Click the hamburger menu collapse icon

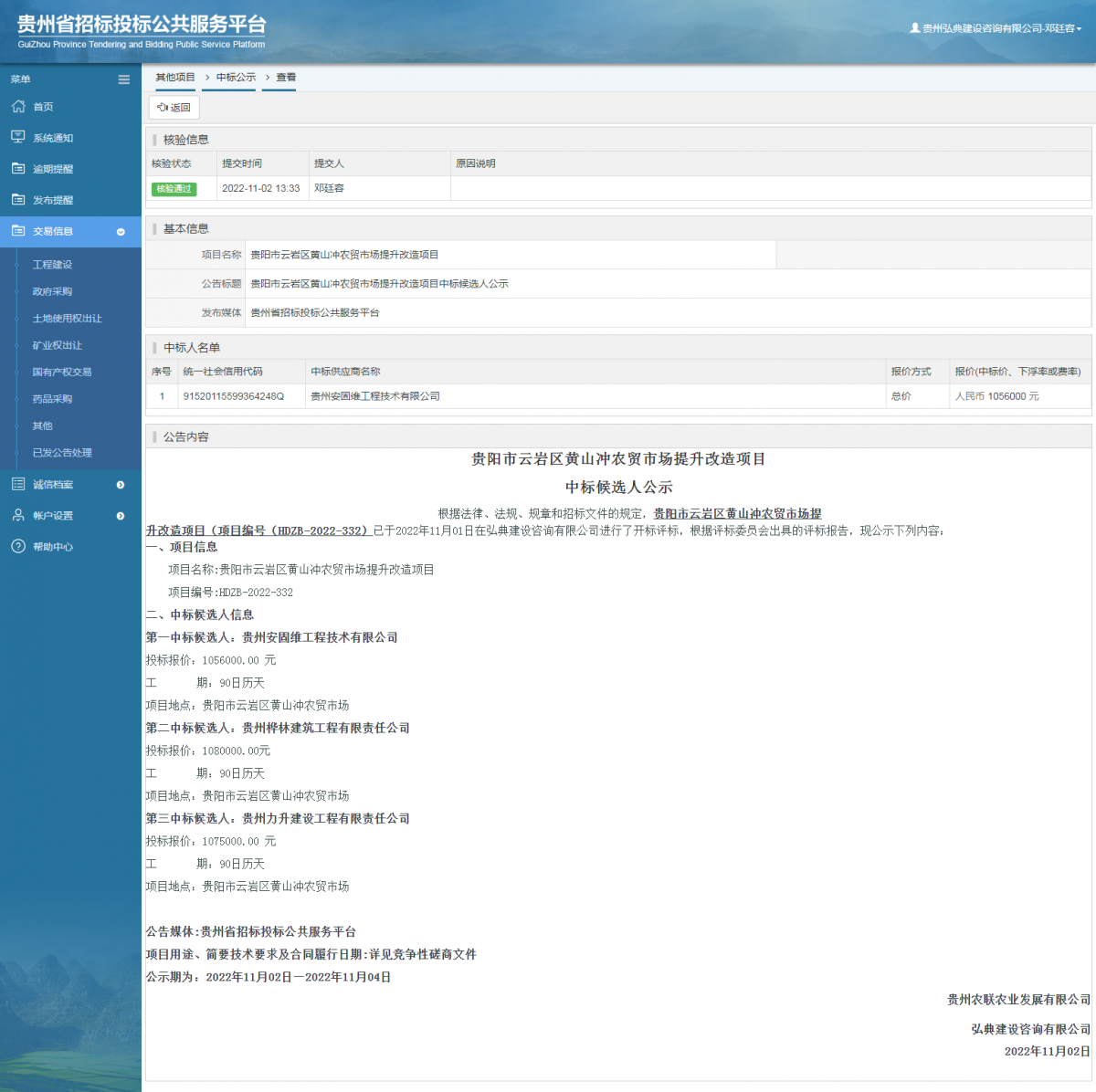(x=123, y=79)
